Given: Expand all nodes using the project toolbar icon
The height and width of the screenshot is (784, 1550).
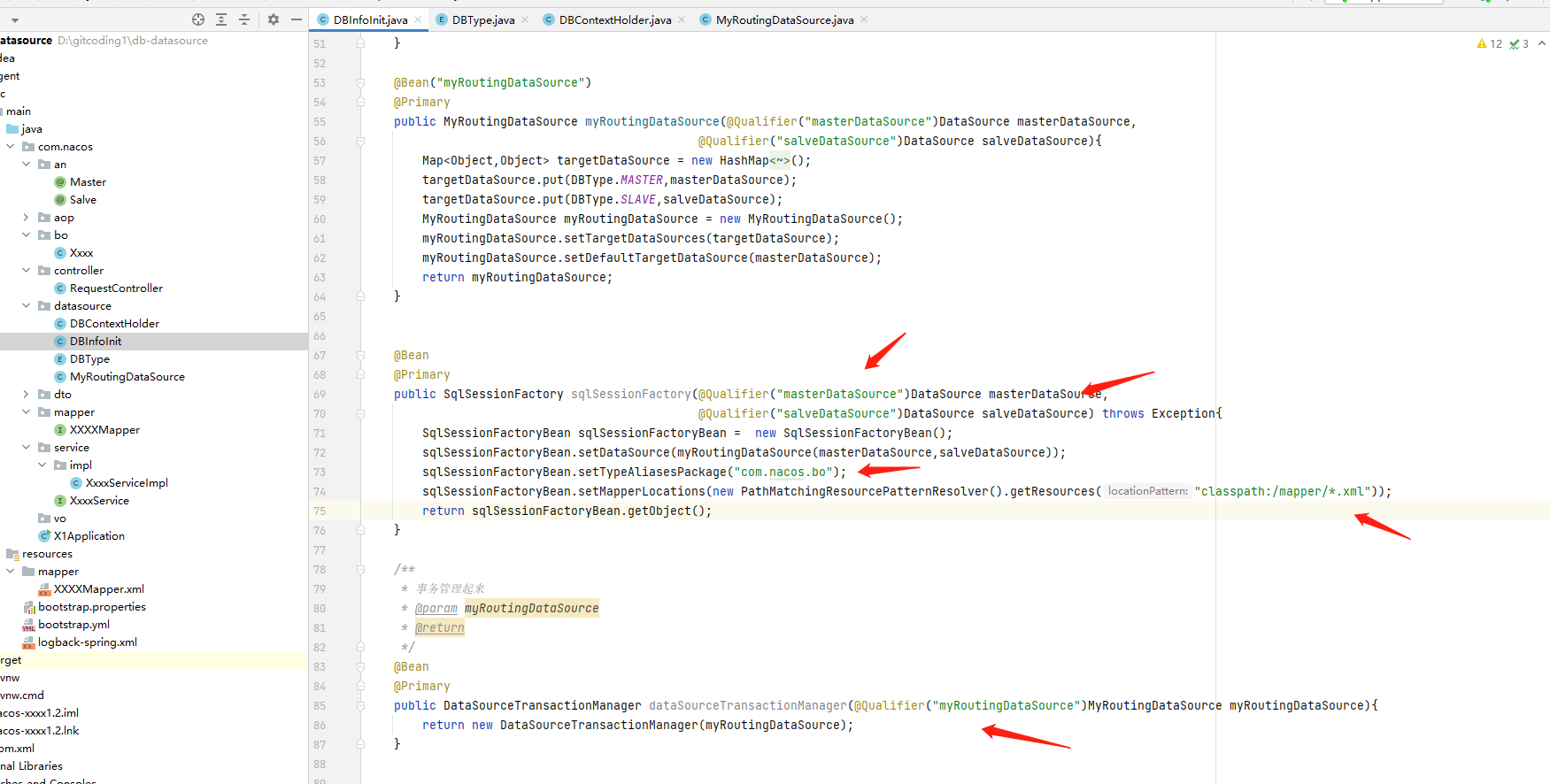Looking at the screenshot, I should (221, 19).
